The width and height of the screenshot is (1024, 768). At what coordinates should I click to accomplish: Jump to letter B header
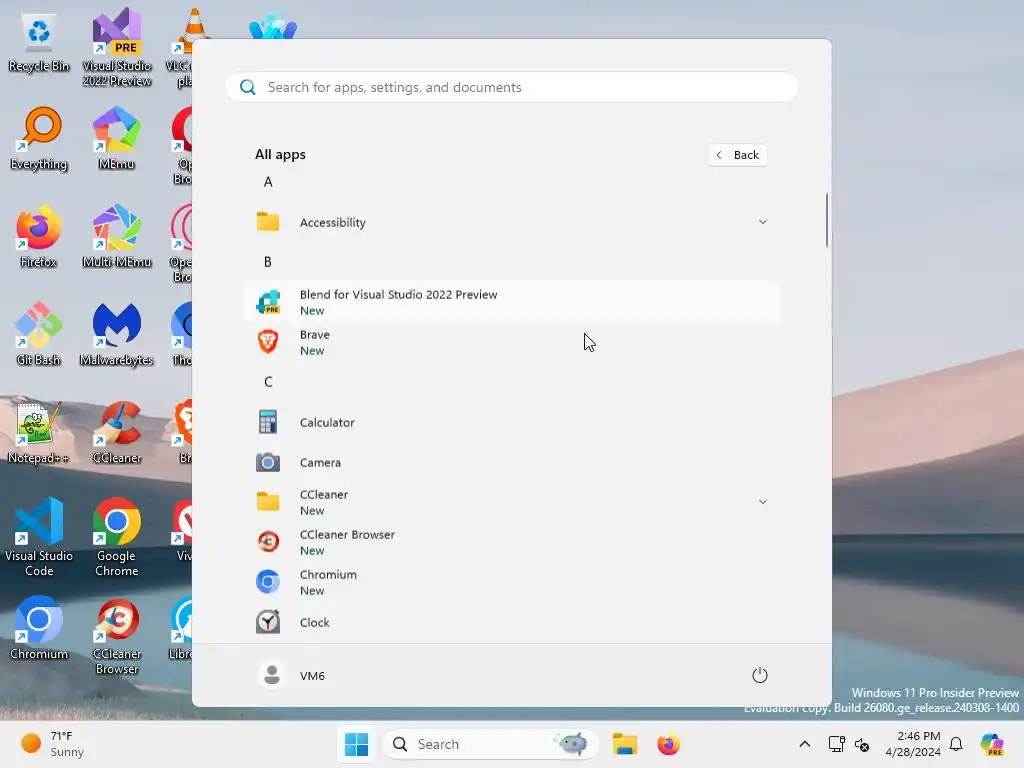pyautogui.click(x=268, y=262)
